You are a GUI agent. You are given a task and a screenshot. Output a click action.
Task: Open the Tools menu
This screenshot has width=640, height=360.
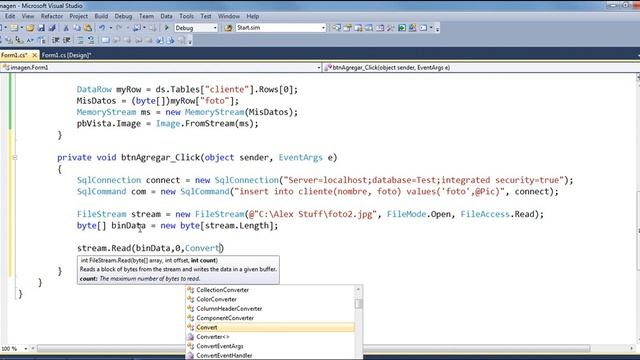point(187,16)
